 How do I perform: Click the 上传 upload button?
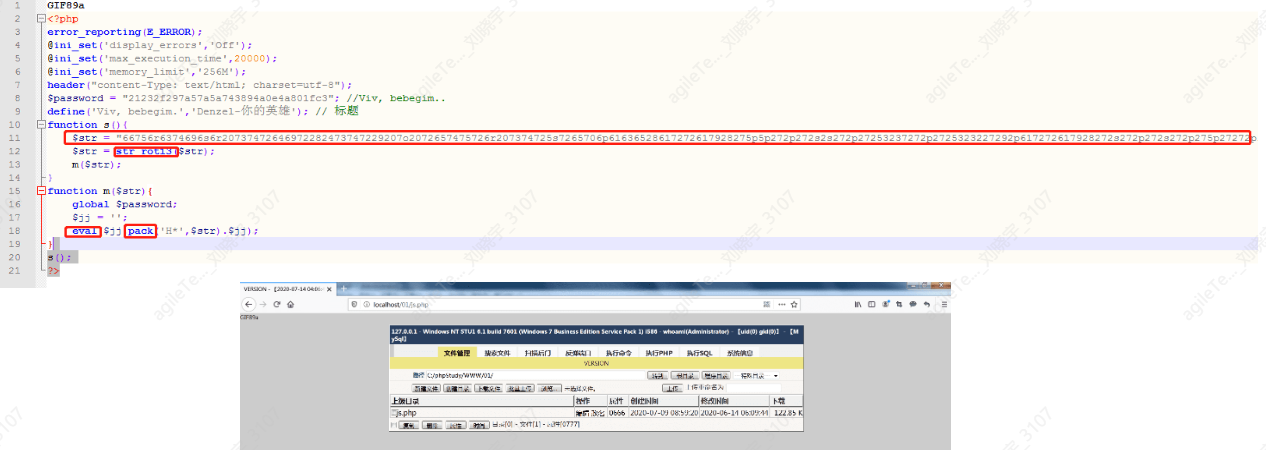[x=672, y=387]
